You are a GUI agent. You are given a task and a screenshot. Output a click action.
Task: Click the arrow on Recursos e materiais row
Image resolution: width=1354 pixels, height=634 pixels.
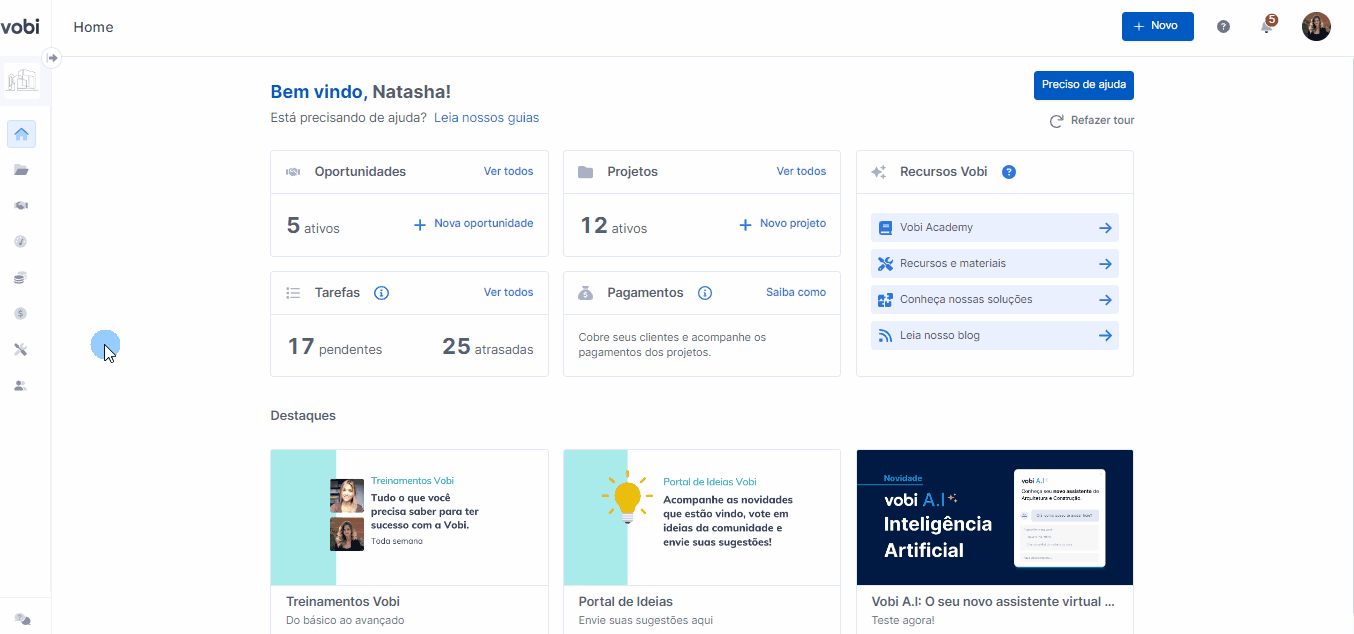click(1105, 264)
